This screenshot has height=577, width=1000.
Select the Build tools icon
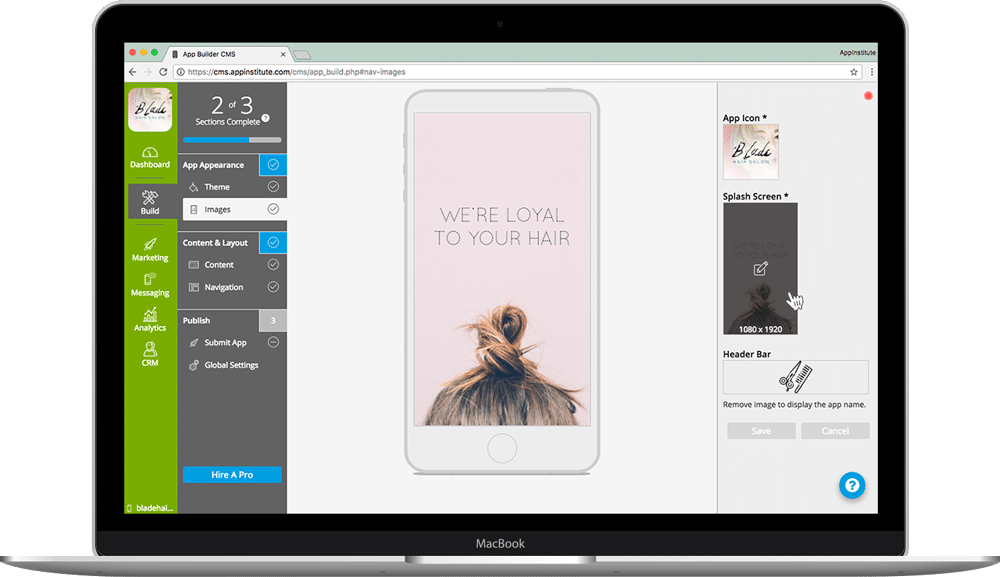150,198
